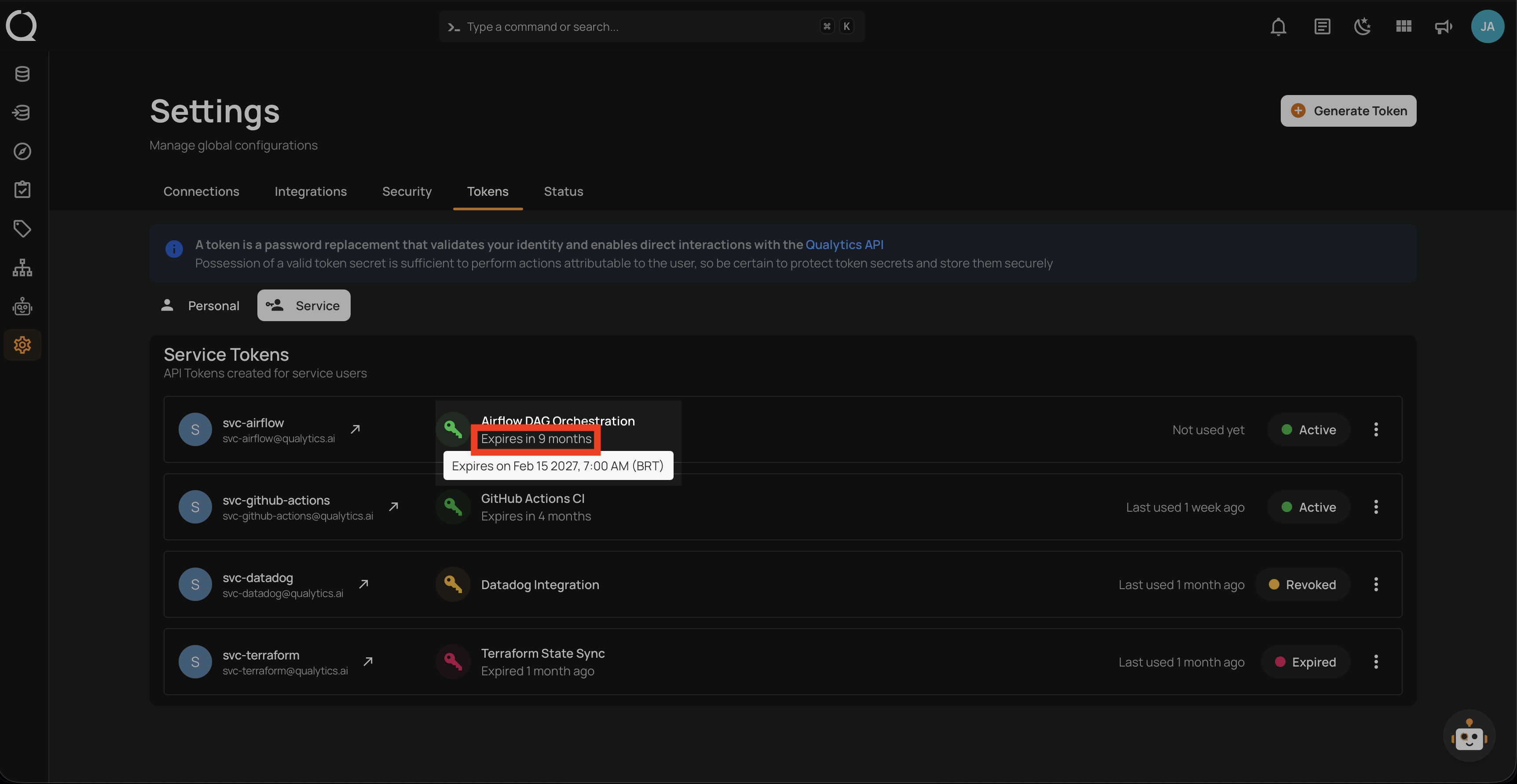This screenshot has height=784, width=1517.
Task: Click the svc-github-actions S avatar
Action: (x=195, y=506)
